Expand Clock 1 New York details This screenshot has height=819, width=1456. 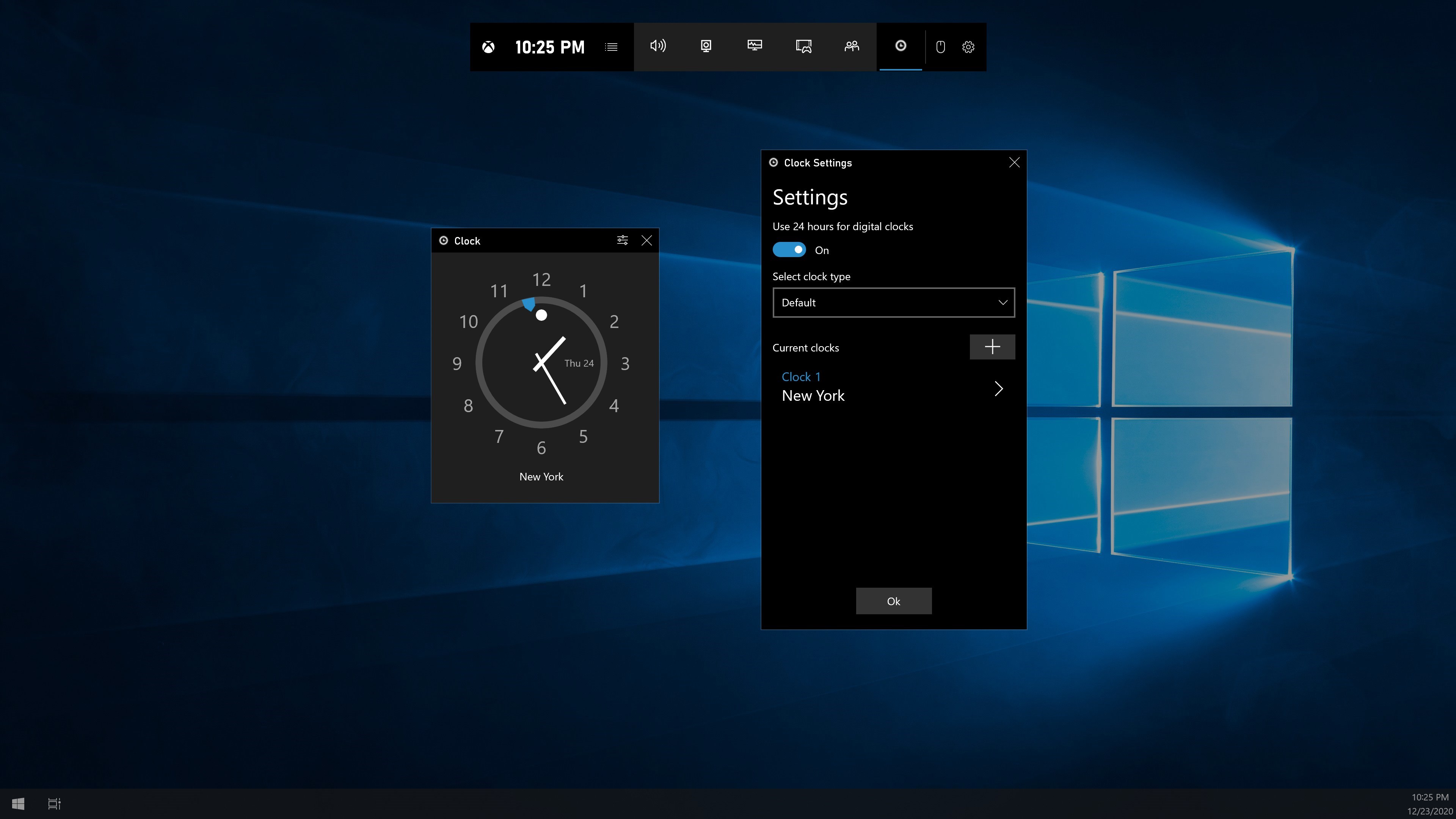click(998, 388)
